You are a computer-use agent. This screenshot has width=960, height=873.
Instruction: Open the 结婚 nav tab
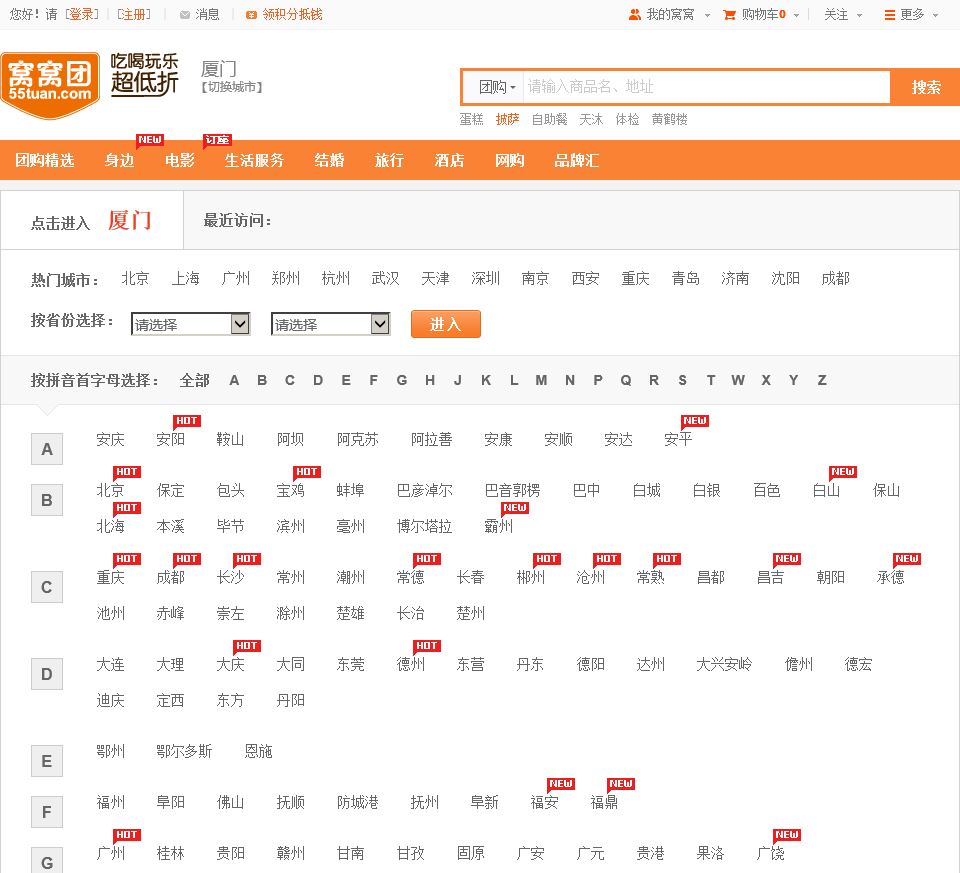(x=329, y=160)
